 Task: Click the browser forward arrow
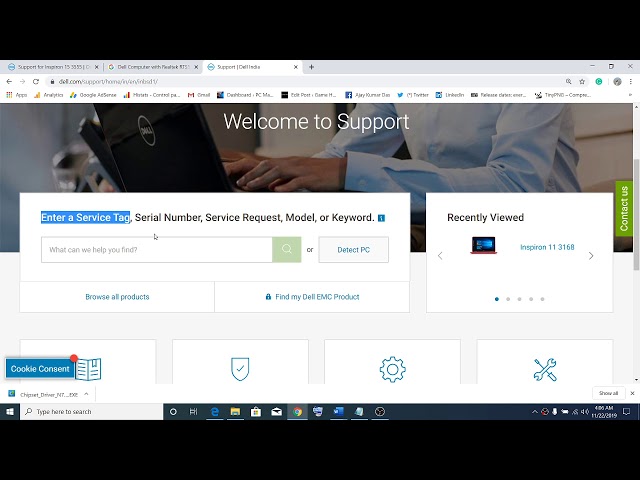(22, 82)
